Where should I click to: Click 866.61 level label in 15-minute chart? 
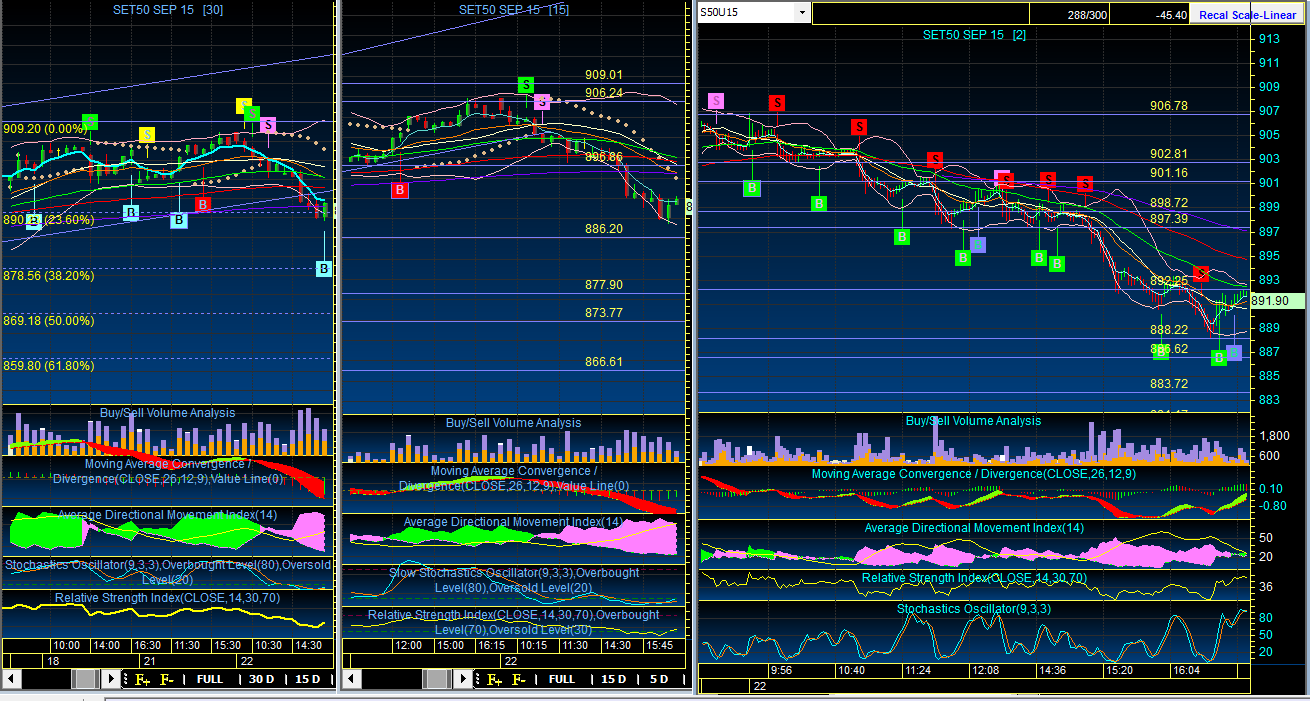[x=604, y=362]
